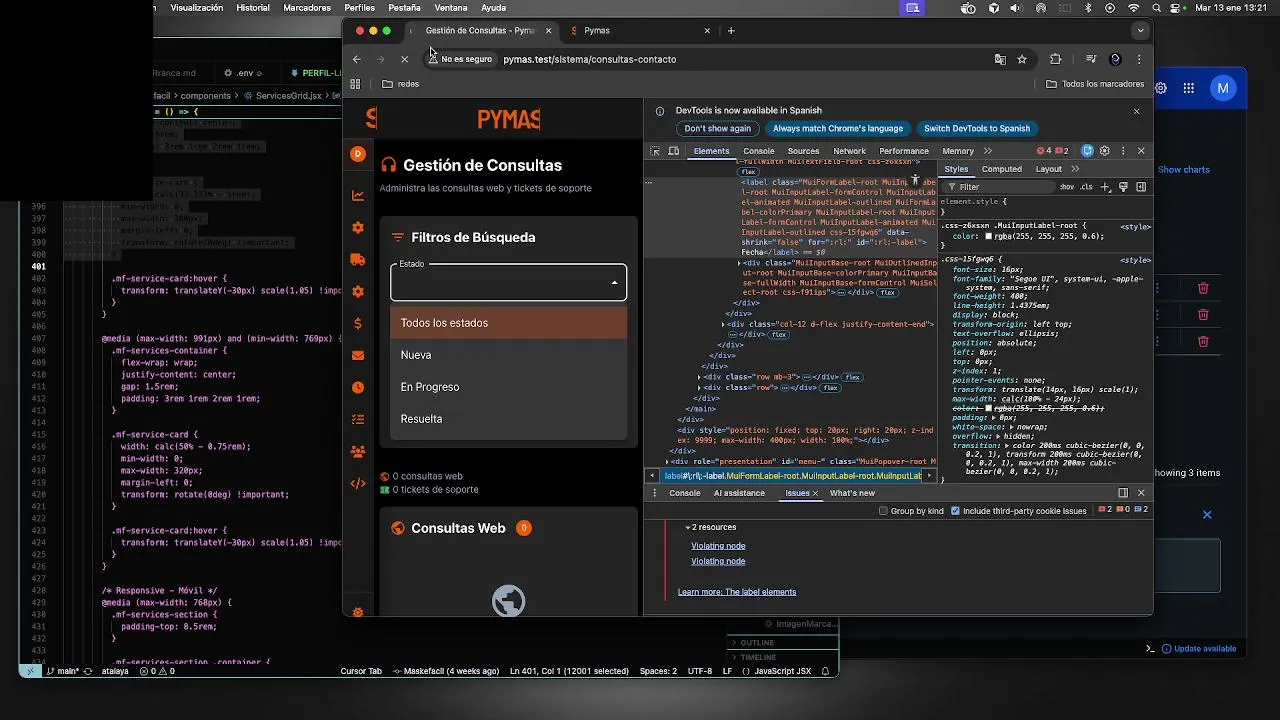
Task: Click the address bar URL pymas.test
Action: pyautogui.click(x=590, y=59)
